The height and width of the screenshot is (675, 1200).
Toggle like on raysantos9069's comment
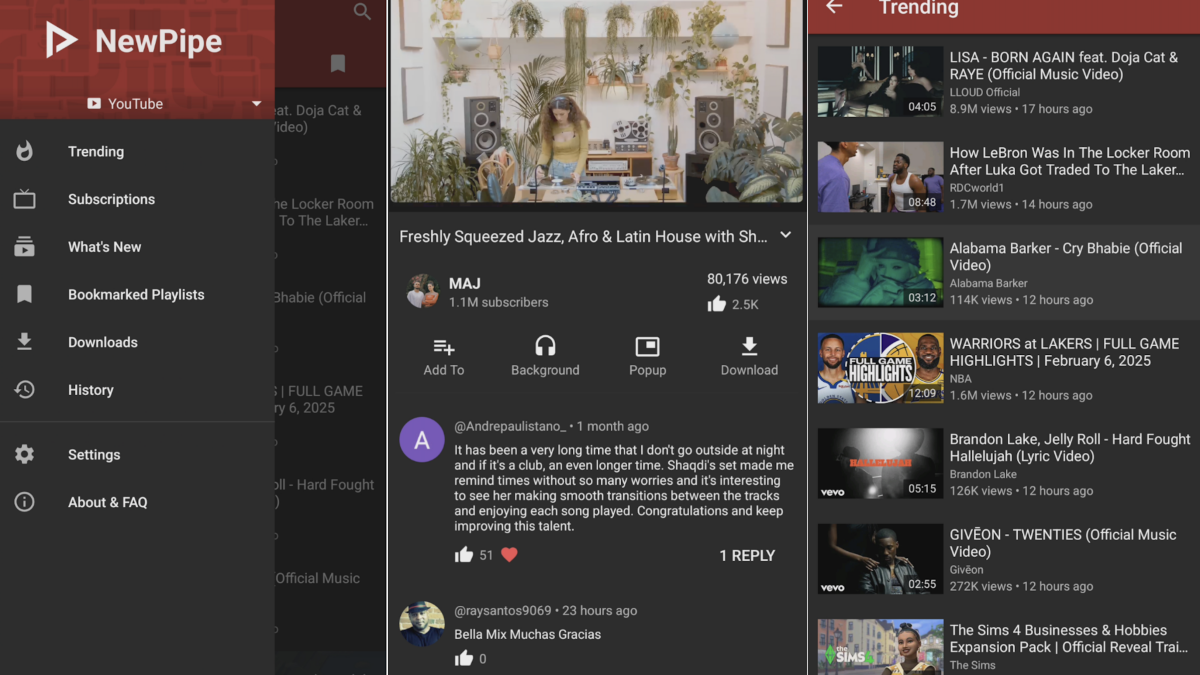pyautogui.click(x=464, y=658)
